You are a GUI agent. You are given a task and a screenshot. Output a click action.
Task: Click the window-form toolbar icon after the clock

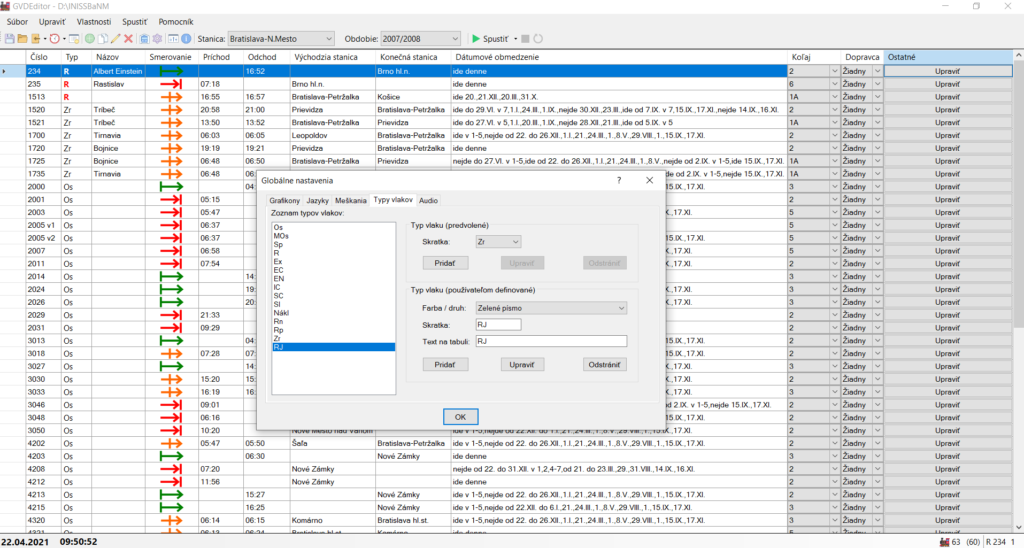74,39
